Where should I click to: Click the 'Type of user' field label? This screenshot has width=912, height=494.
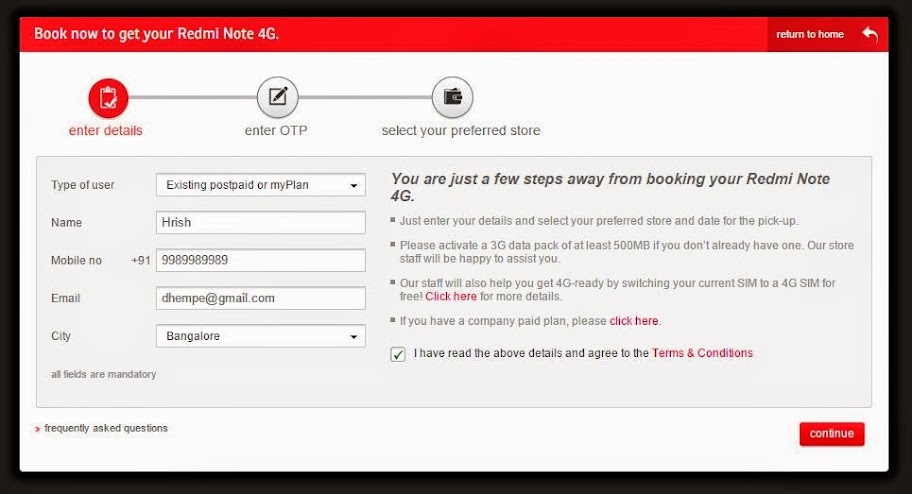coord(83,185)
